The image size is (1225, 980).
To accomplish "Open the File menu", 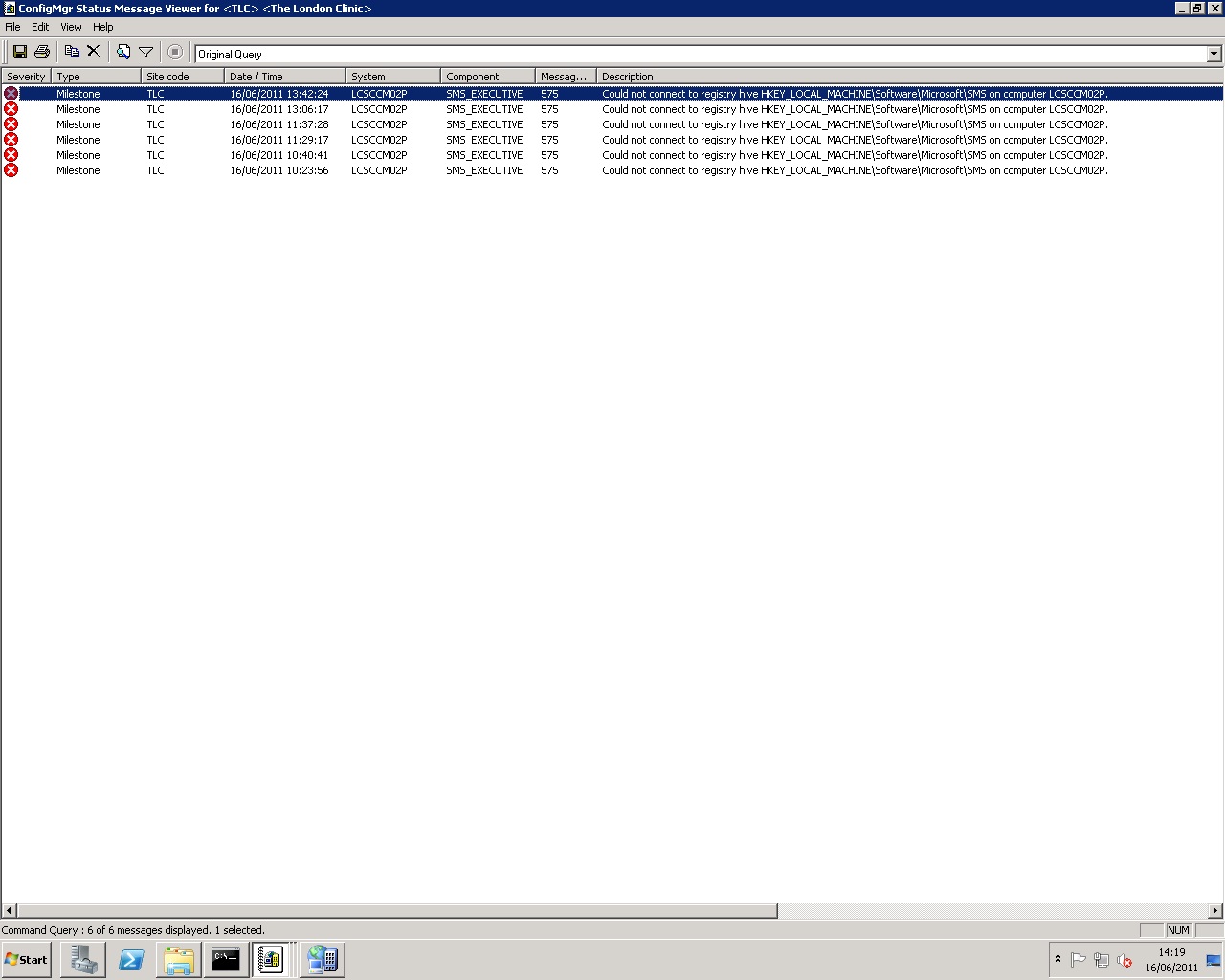I will [12, 27].
